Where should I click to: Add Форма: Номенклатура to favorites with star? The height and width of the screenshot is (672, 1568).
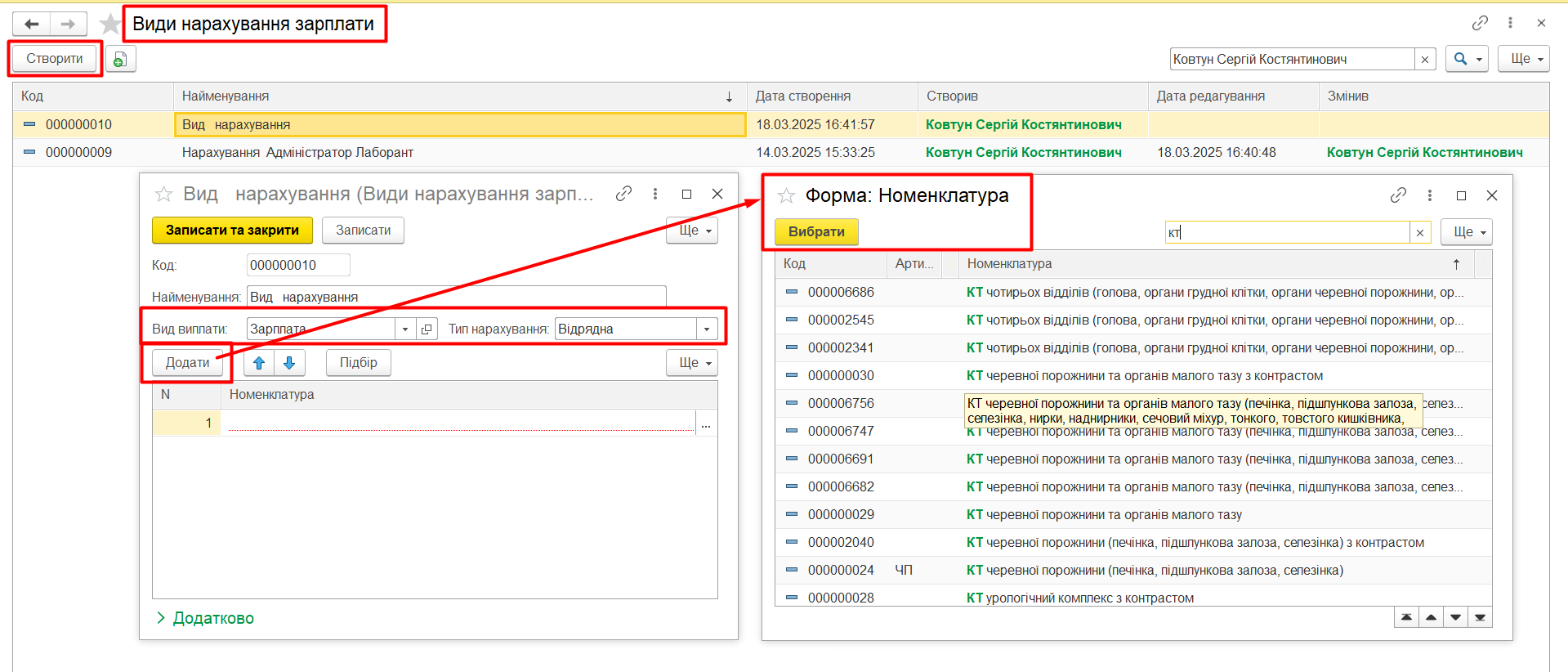(786, 195)
